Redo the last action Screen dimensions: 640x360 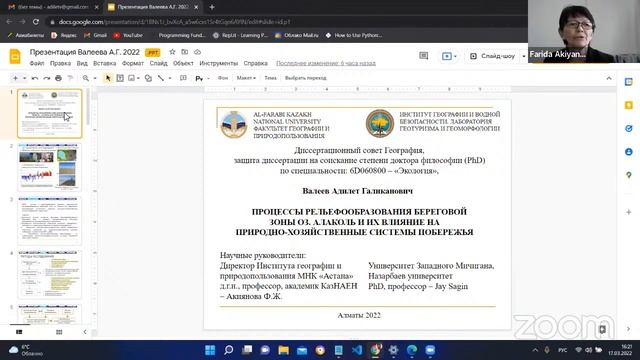(47, 78)
